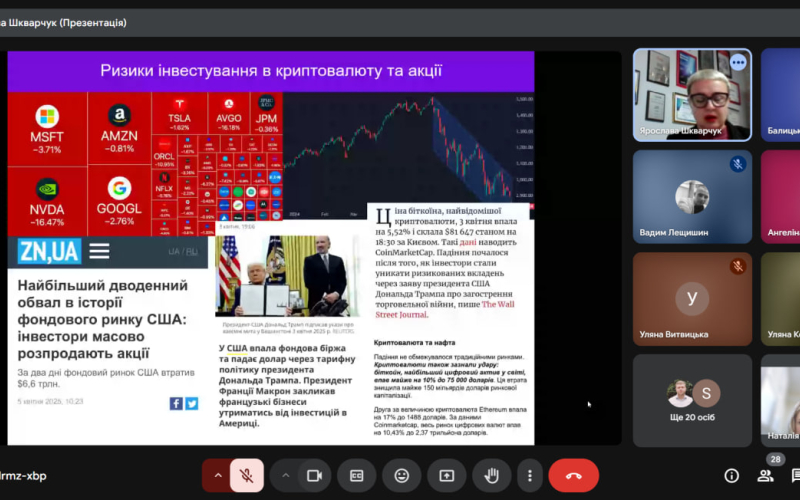The width and height of the screenshot is (800, 500).
Task: Click 'The Wall Street Journal' link
Action: [445, 309]
